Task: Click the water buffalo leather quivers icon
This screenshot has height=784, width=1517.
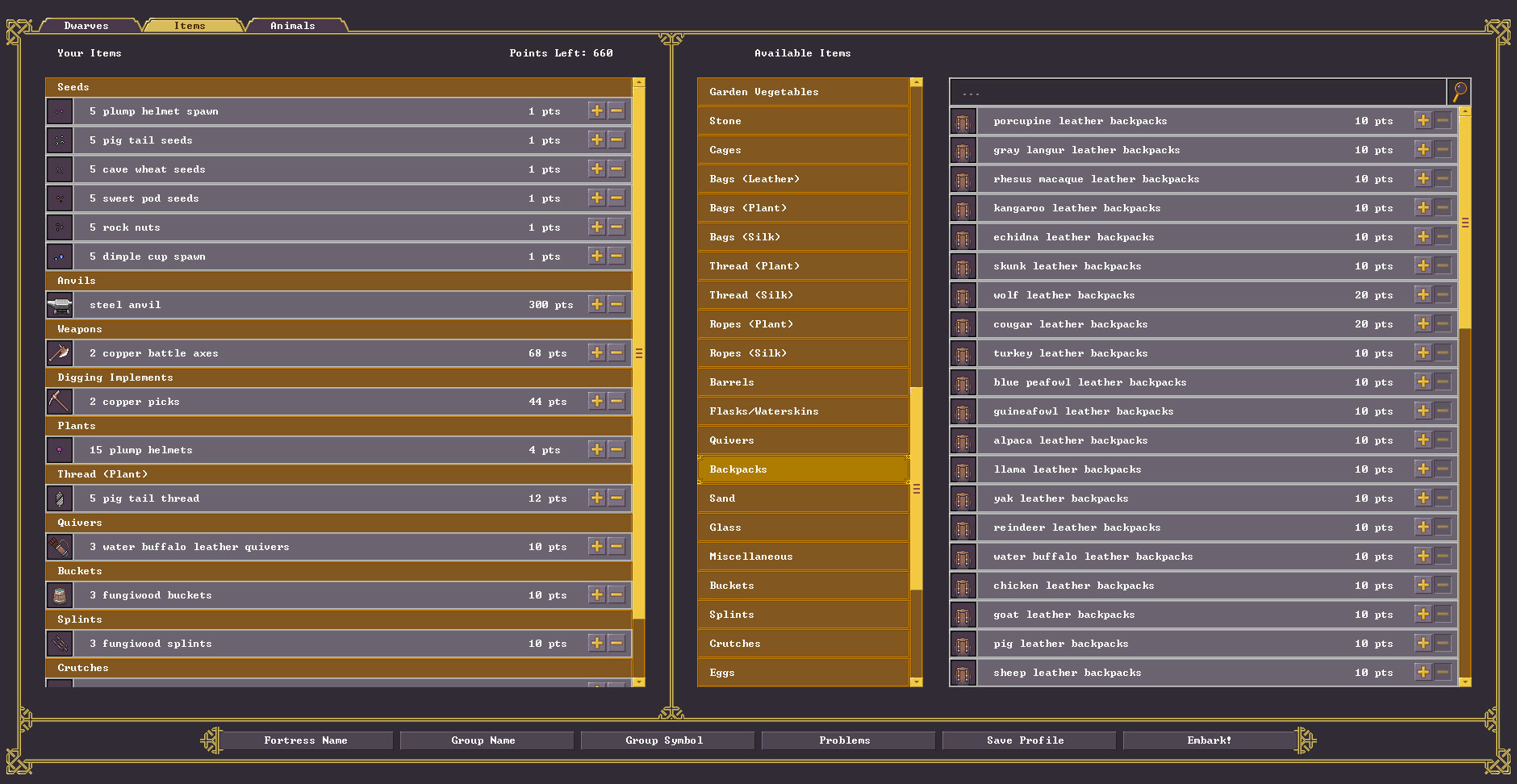Action: (x=60, y=547)
